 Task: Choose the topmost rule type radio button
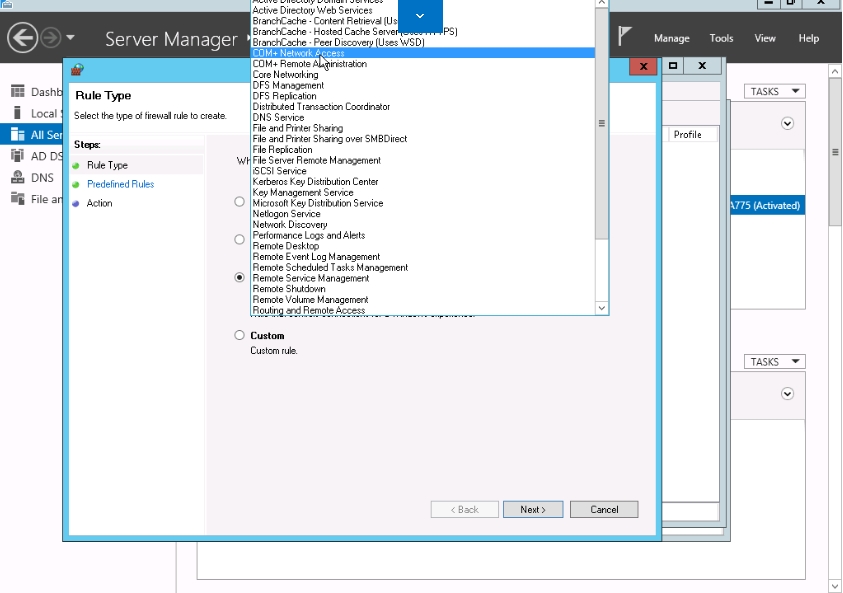(x=239, y=202)
